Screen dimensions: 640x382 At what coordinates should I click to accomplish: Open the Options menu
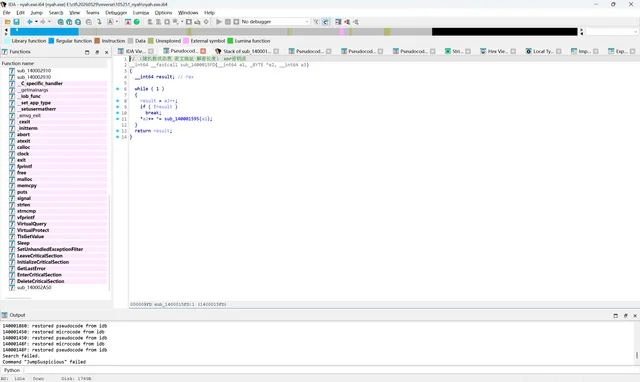(163, 13)
